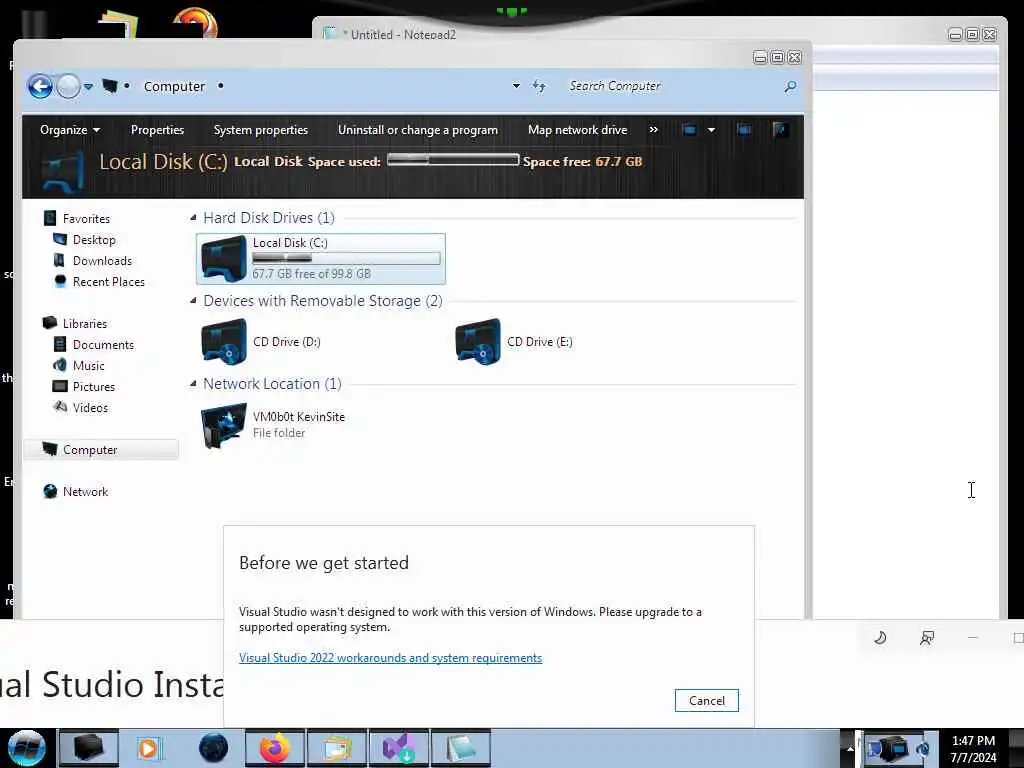Collapse the Network Location group
Screen dimensions: 1024x768
coord(193,383)
